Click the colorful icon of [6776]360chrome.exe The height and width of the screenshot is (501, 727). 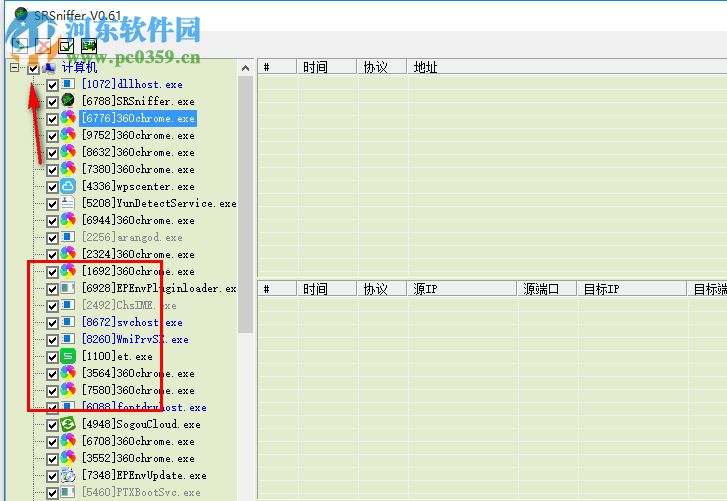[x=68, y=118]
